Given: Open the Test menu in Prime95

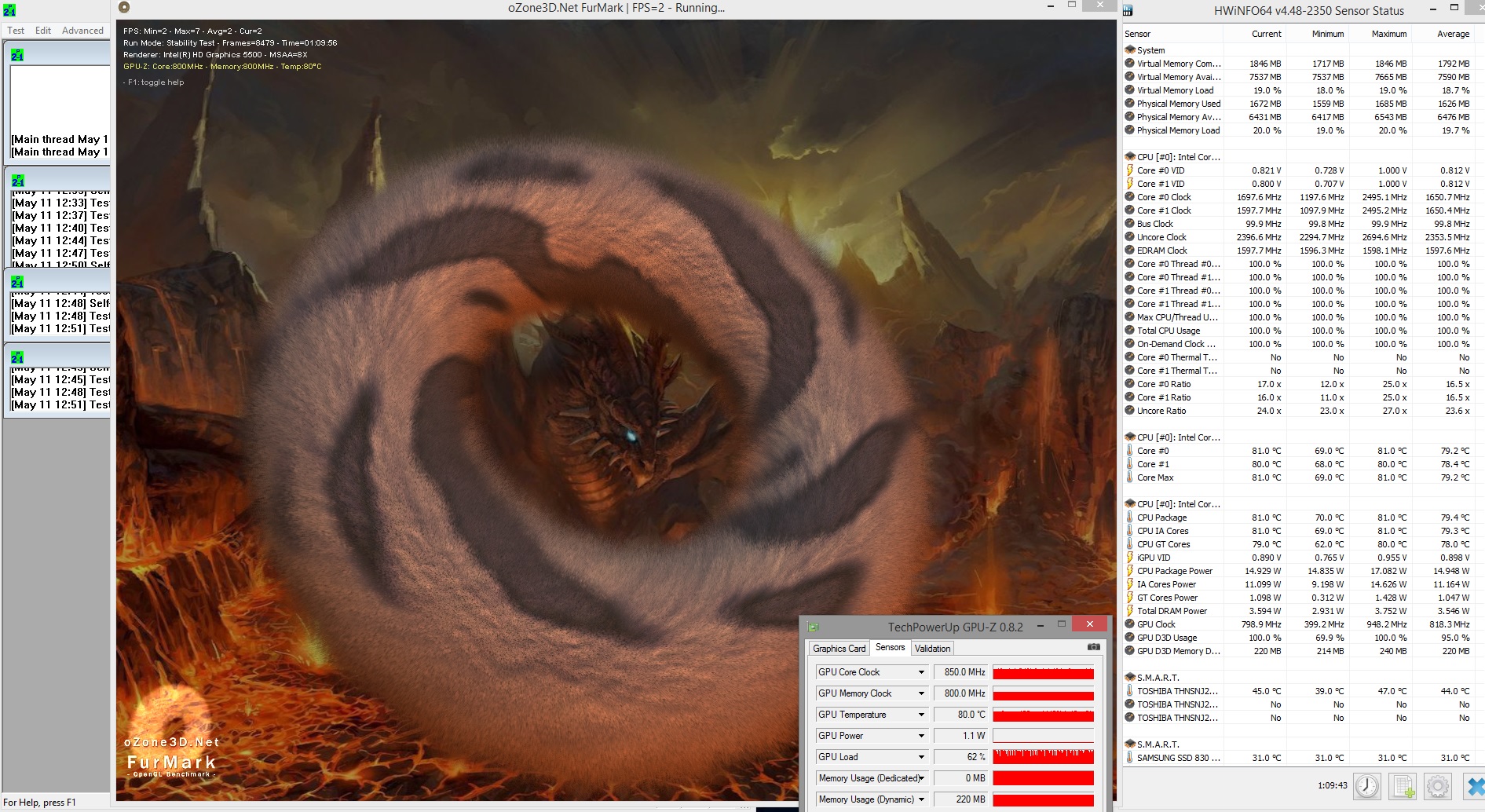Looking at the screenshot, I should [16, 31].
